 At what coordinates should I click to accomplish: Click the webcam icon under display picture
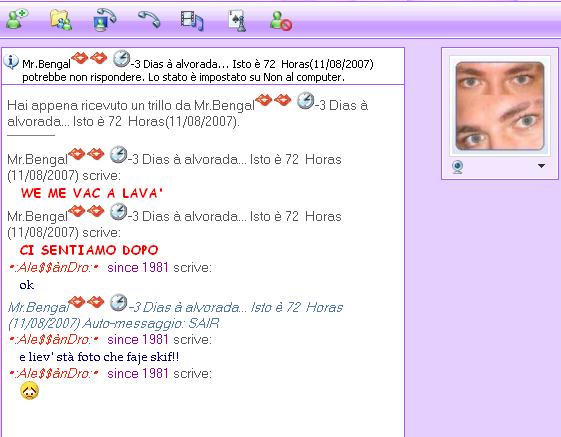458,167
